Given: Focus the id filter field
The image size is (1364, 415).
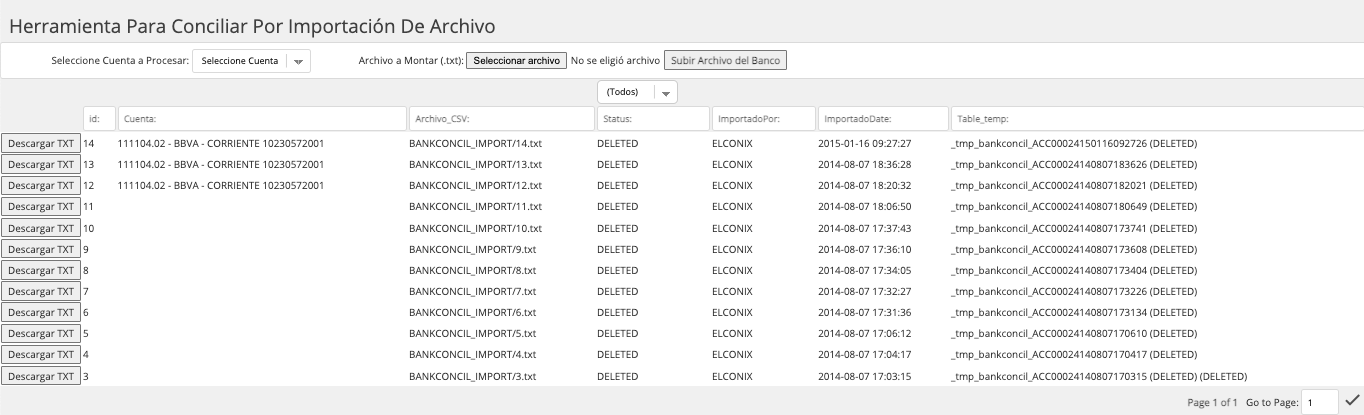Looking at the screenshot, I should (x=100, y=119).
